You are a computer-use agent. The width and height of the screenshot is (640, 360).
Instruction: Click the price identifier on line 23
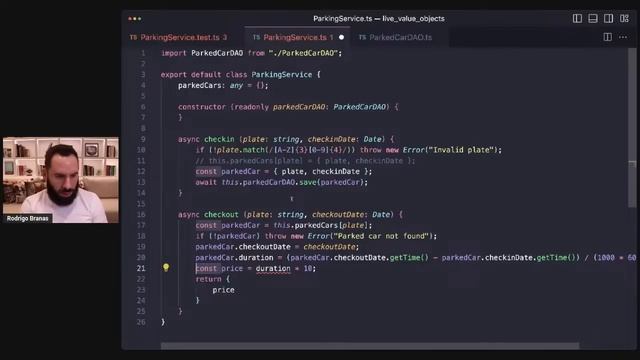(x=223, y=290)
